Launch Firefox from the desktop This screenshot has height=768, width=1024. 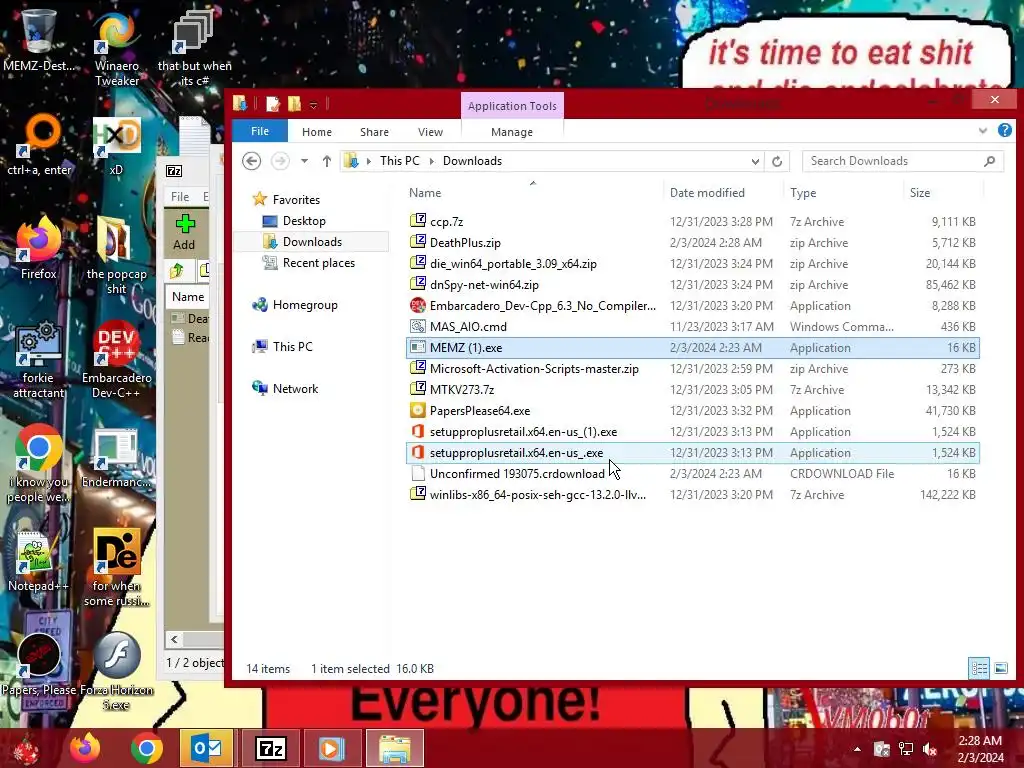[x=39, y=248]
